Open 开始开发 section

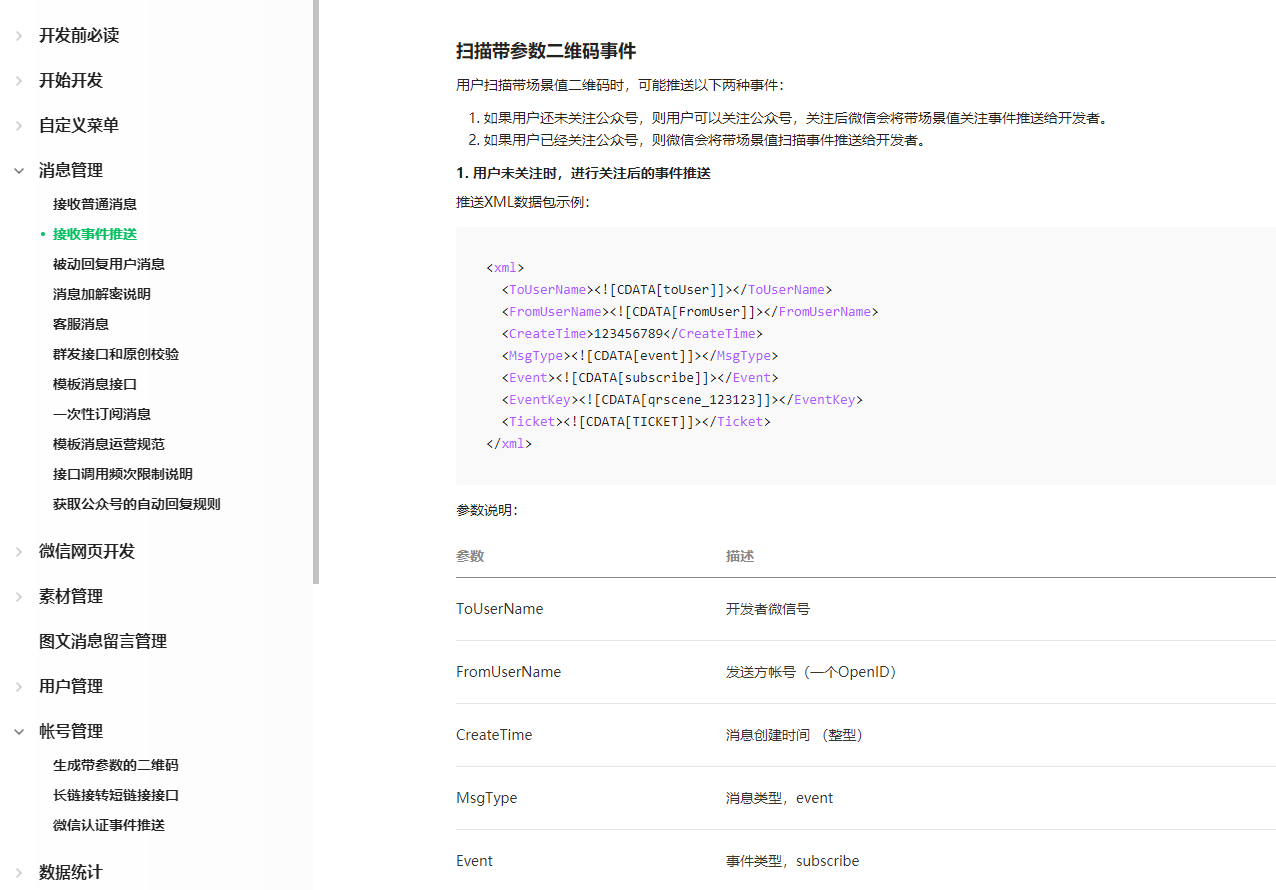pos(71,81)
